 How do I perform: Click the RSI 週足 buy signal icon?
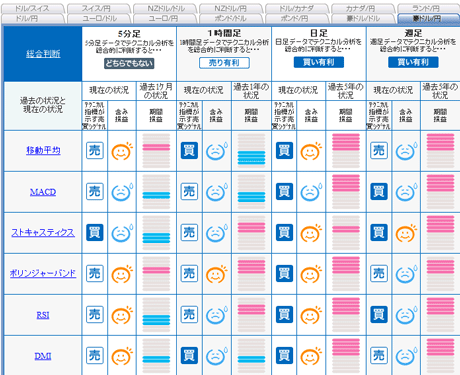pyautogui.click(x=379, y=314)
